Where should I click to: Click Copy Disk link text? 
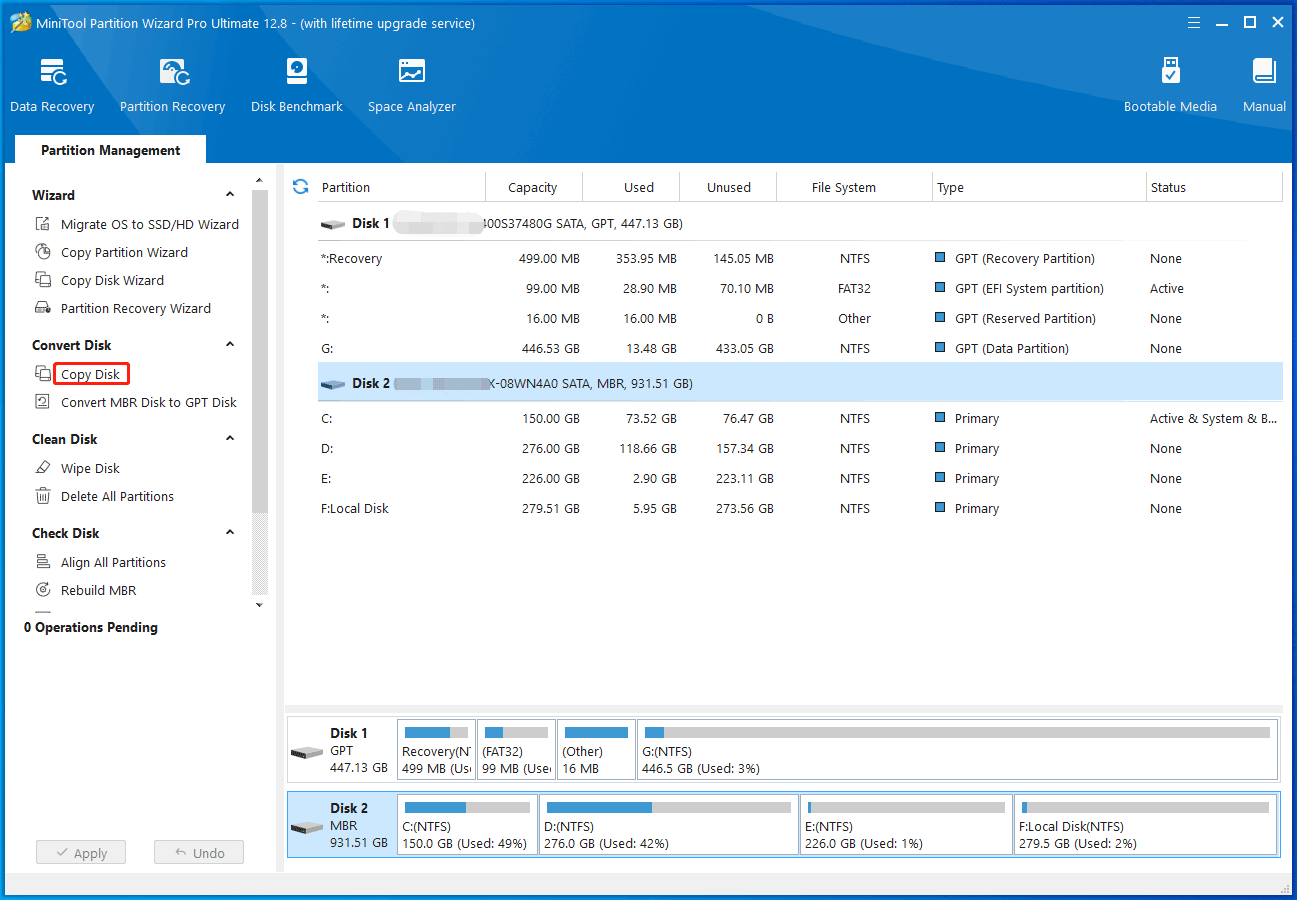(x=91, y=374)
